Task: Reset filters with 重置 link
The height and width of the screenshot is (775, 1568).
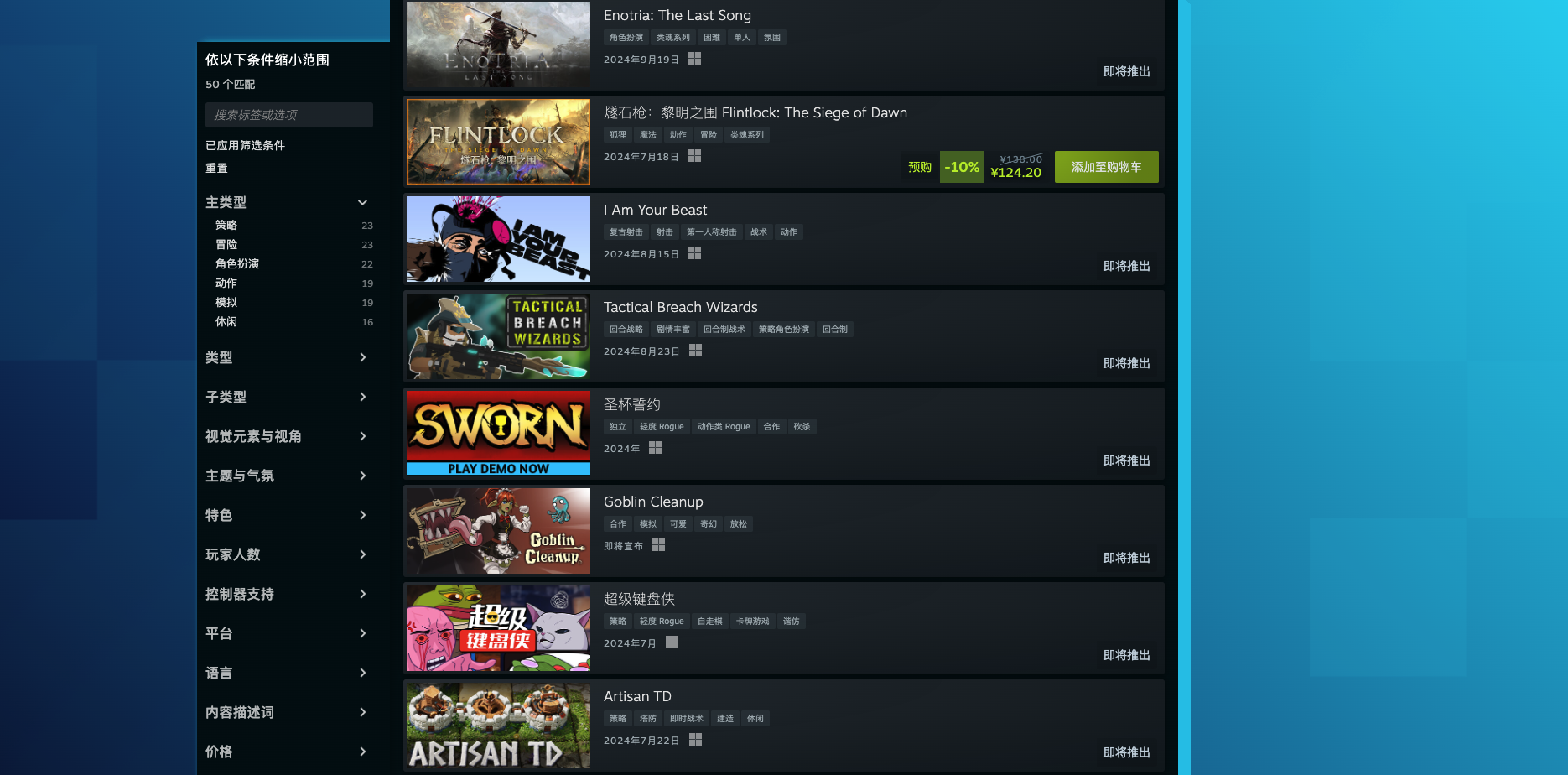Action: tap(216, 168)
